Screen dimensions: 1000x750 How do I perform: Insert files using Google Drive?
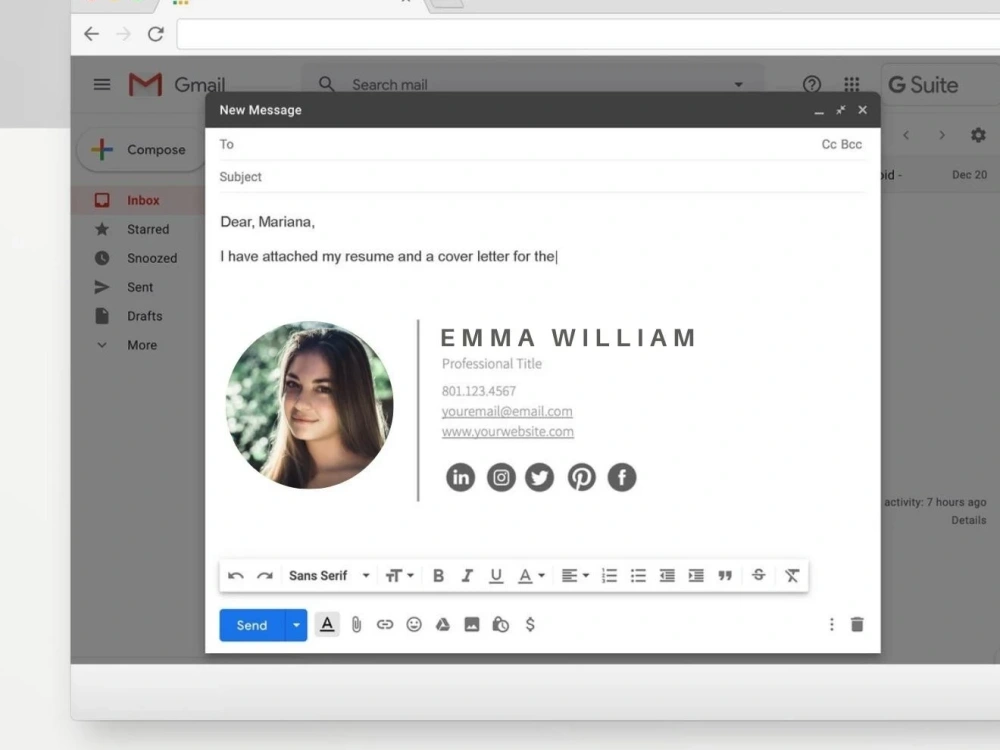443,624
